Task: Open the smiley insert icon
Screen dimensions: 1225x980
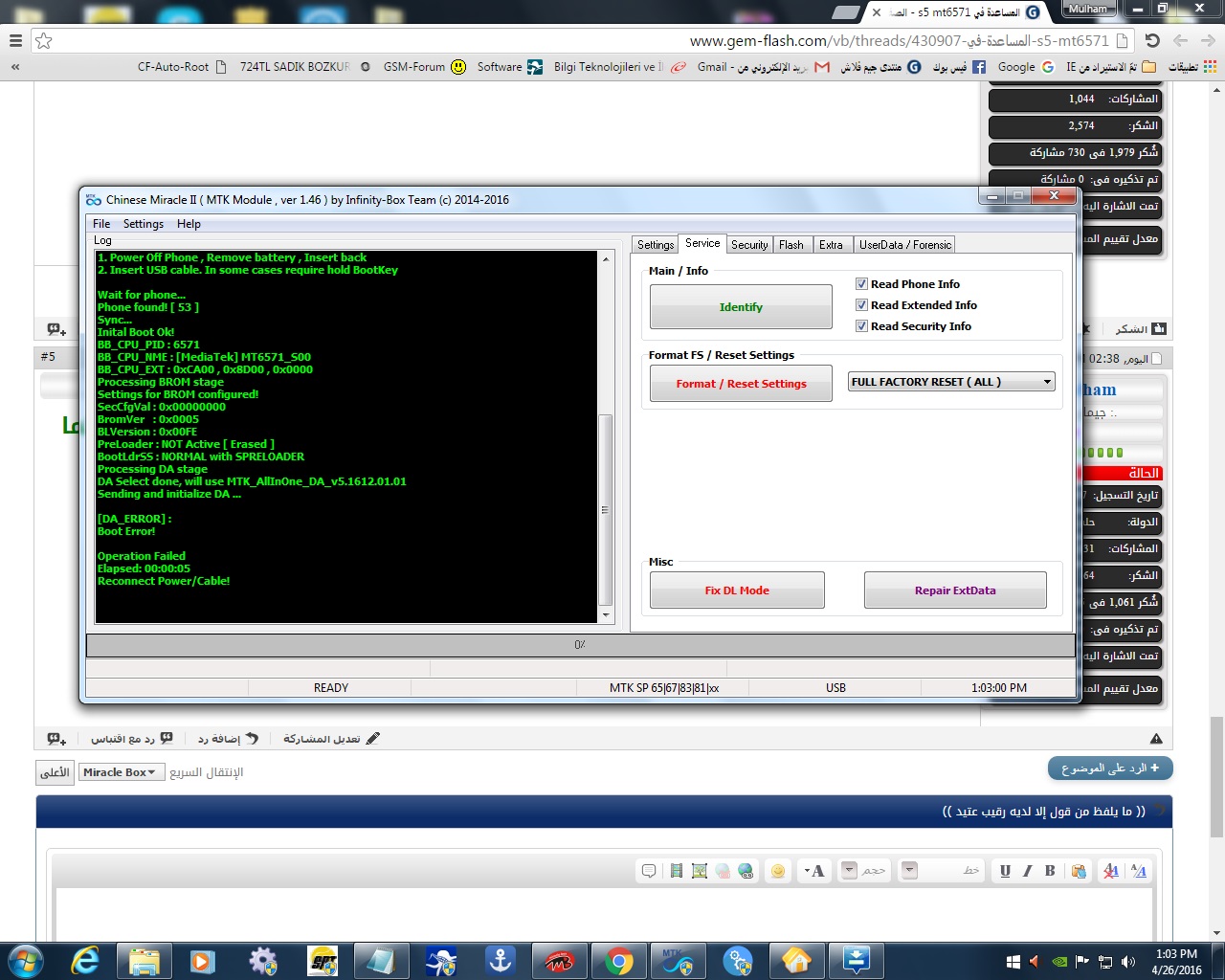Action: (778, 871)
